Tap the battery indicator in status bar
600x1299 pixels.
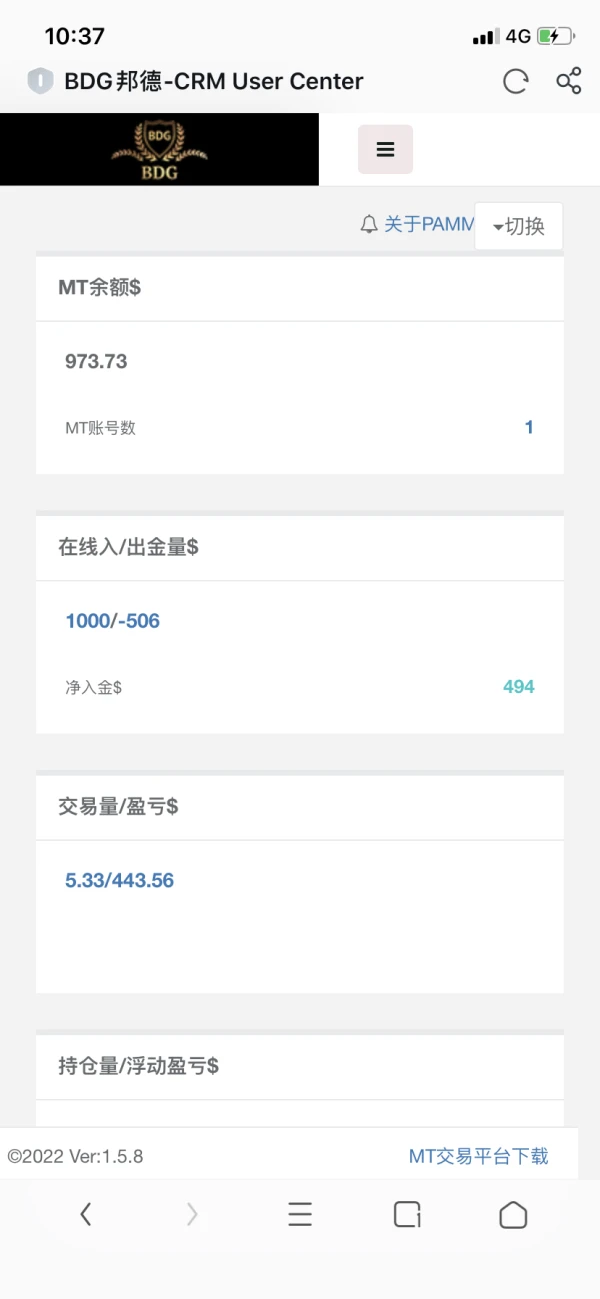[553, 35]
